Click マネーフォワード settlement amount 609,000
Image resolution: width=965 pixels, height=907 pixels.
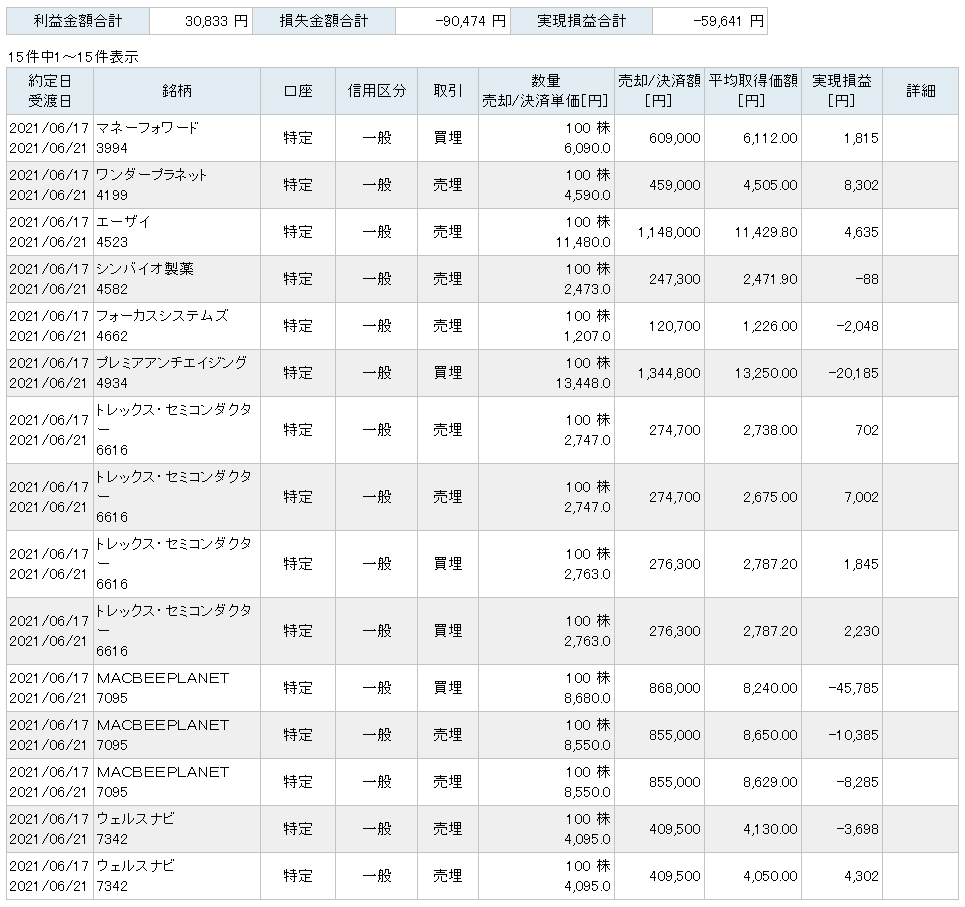tap(675, 138)
